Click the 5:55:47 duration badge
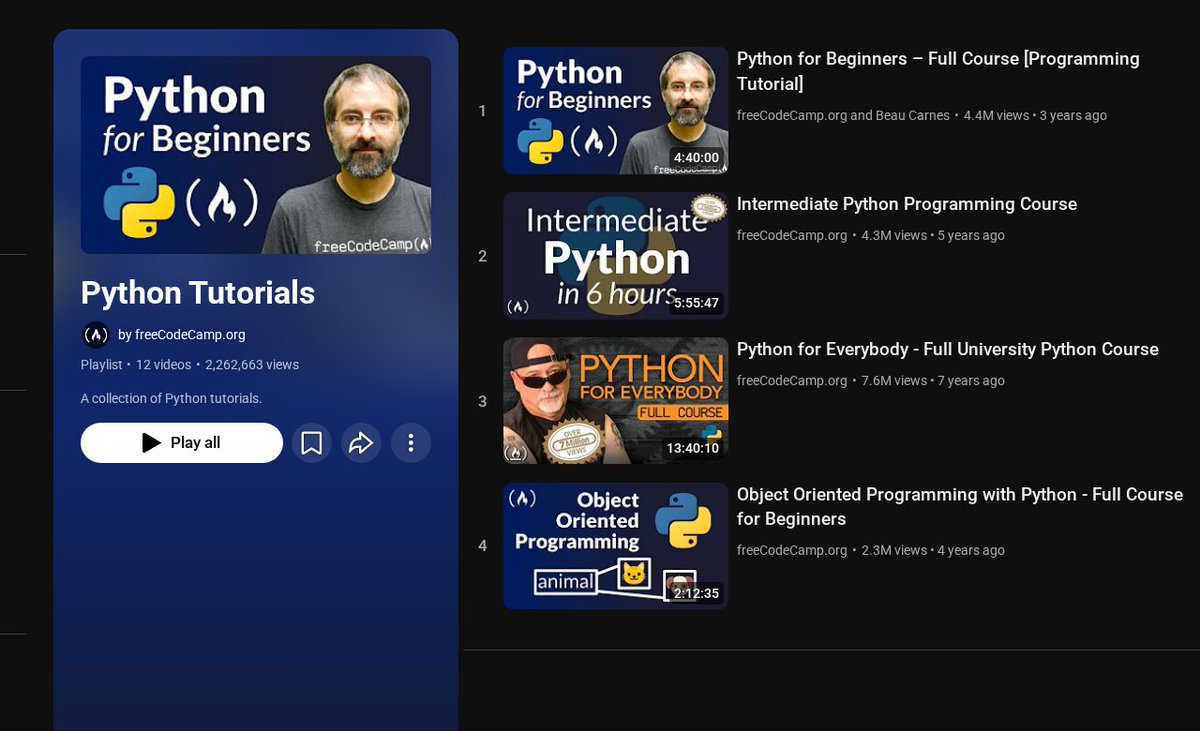The image size is (1200, 731). point(696,303)
